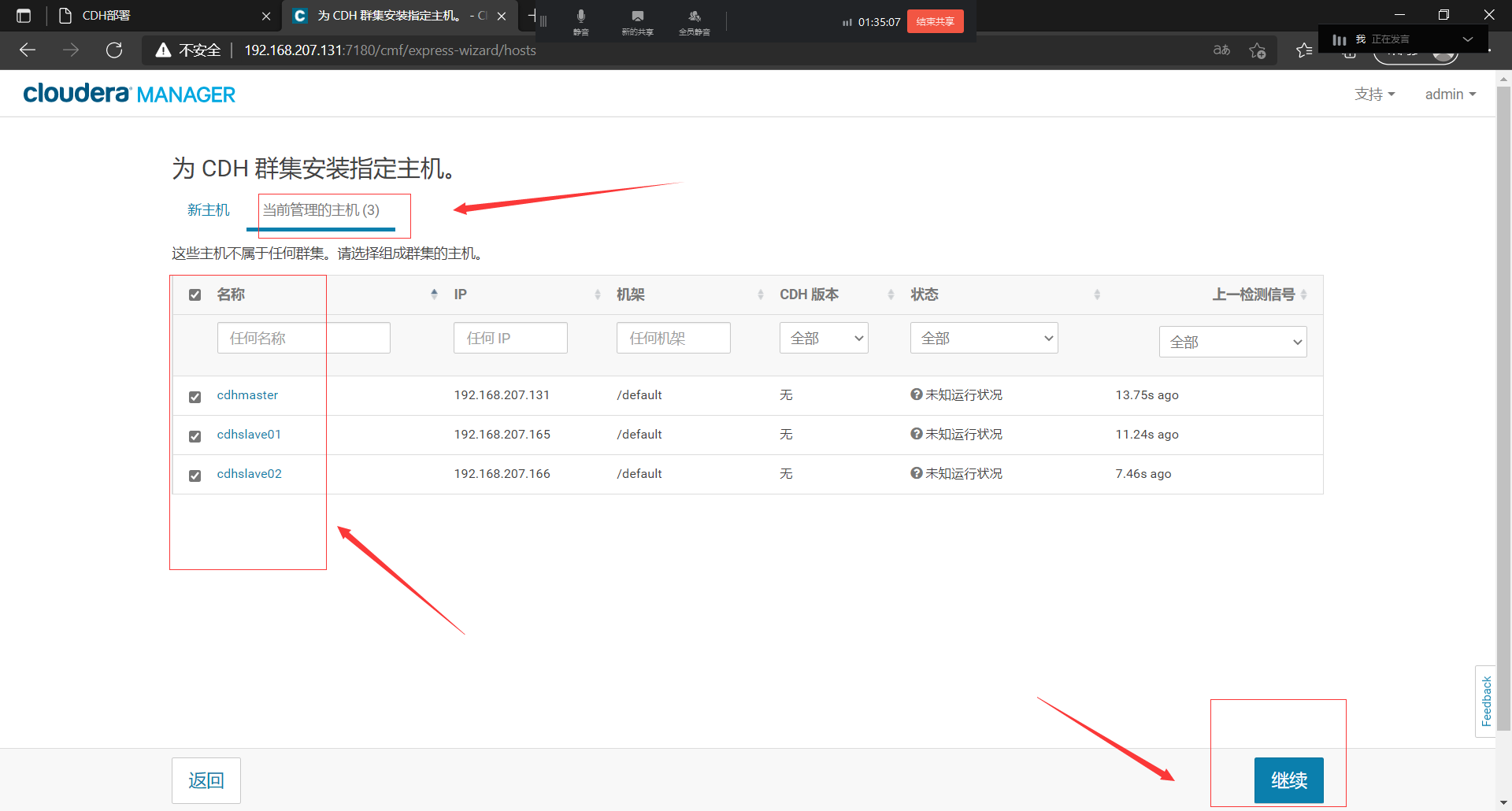Sort by CDH 版本 column arrows
The width and height of the screenshot is (1512, 811).
pos(891,294)
